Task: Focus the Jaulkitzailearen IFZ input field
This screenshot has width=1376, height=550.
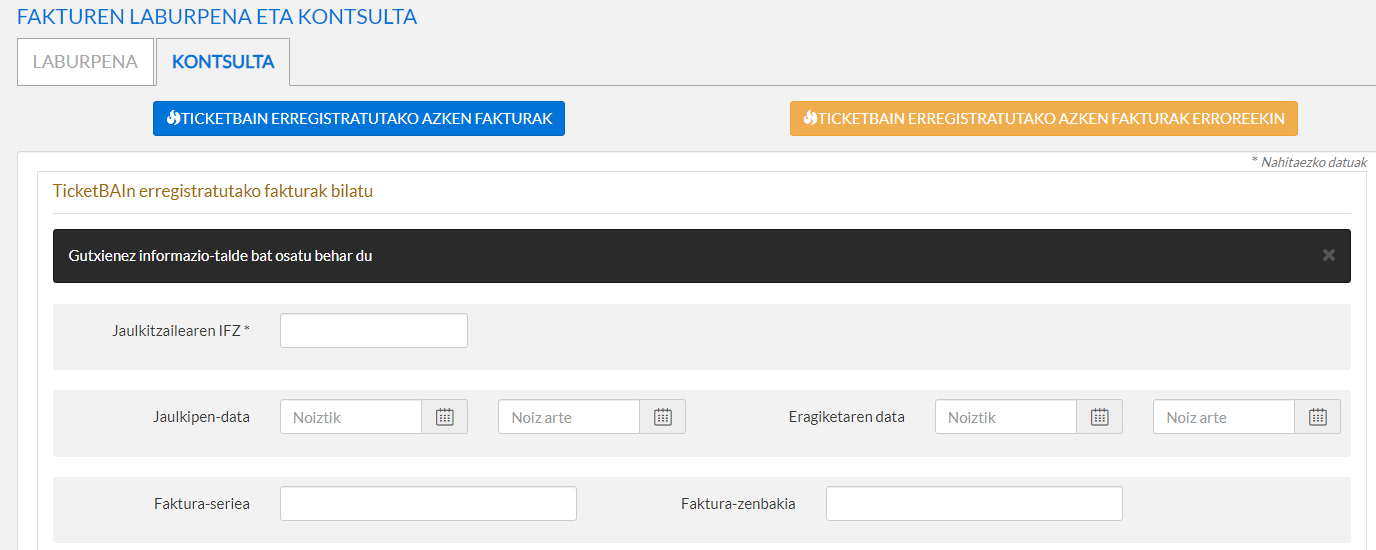Action: point(373,331)
